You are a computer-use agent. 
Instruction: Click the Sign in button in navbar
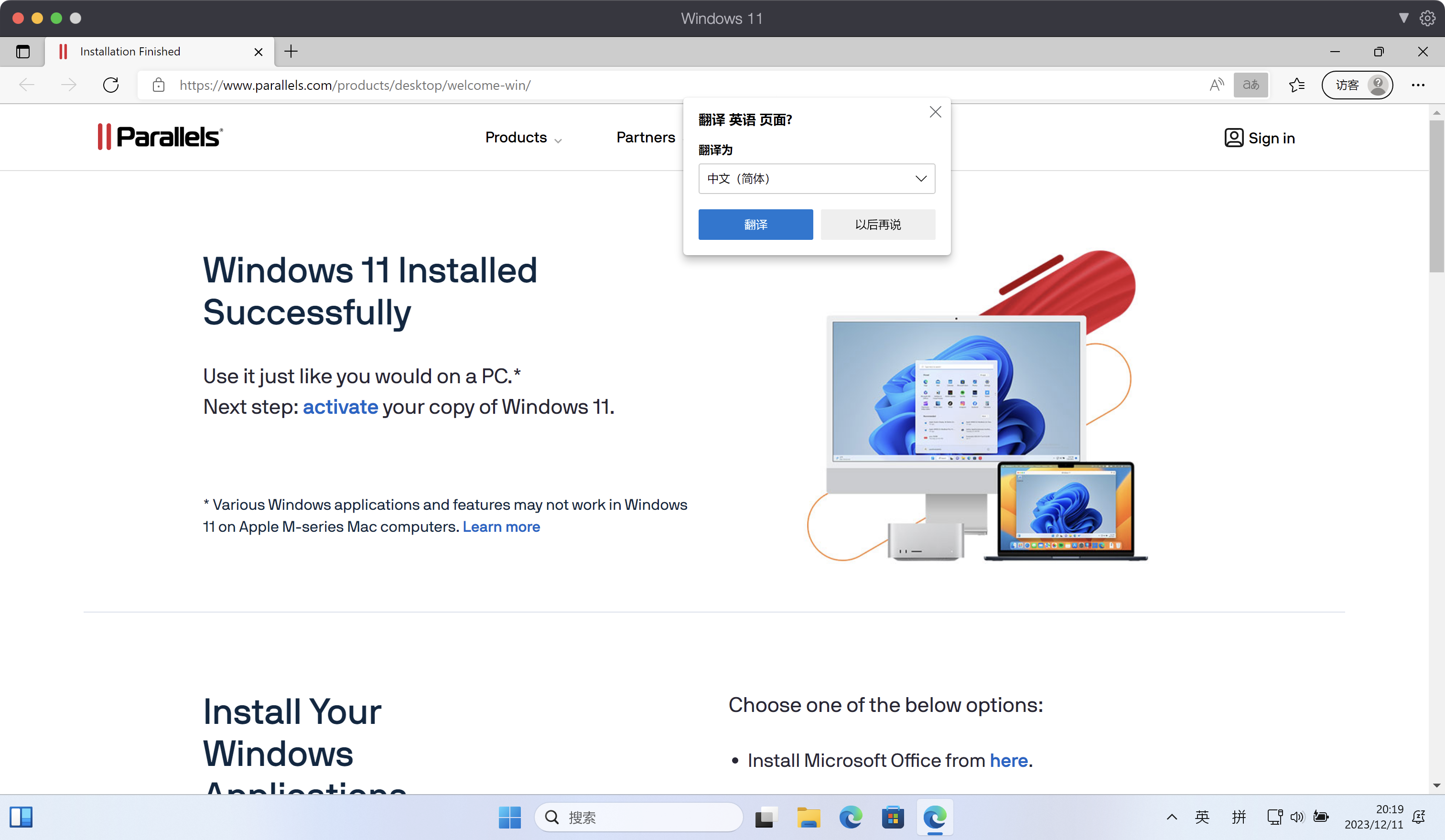coord(1261,138)
